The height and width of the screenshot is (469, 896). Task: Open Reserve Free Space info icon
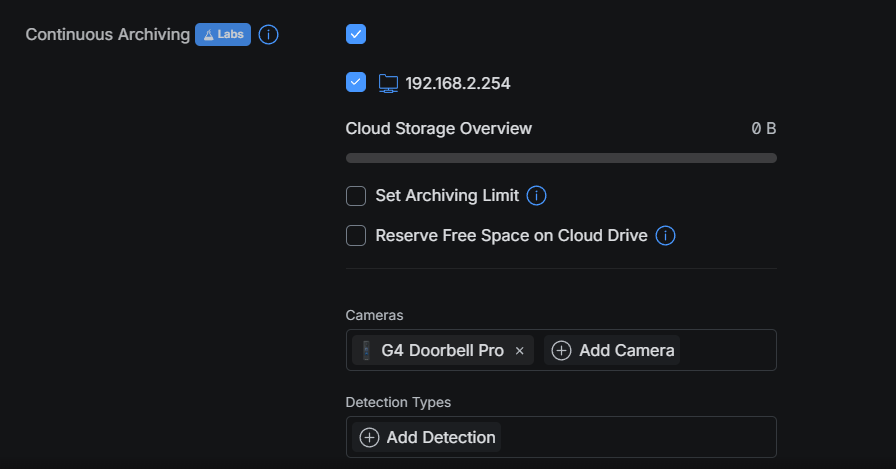[665, 235]
